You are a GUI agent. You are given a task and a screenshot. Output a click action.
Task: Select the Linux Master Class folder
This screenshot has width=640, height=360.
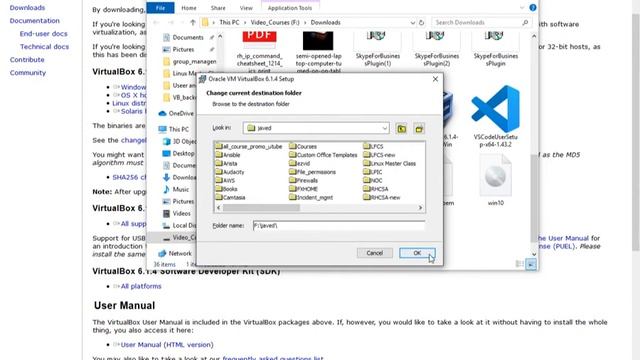pyautogui.click(x=389, y=164)
